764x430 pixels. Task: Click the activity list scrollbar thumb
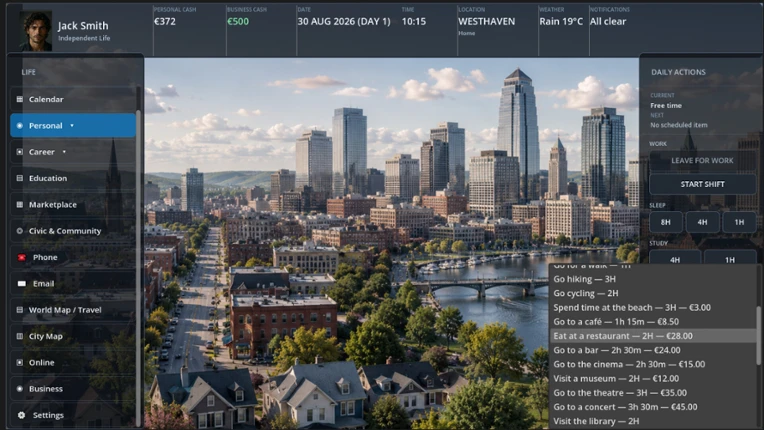(758, 335)
